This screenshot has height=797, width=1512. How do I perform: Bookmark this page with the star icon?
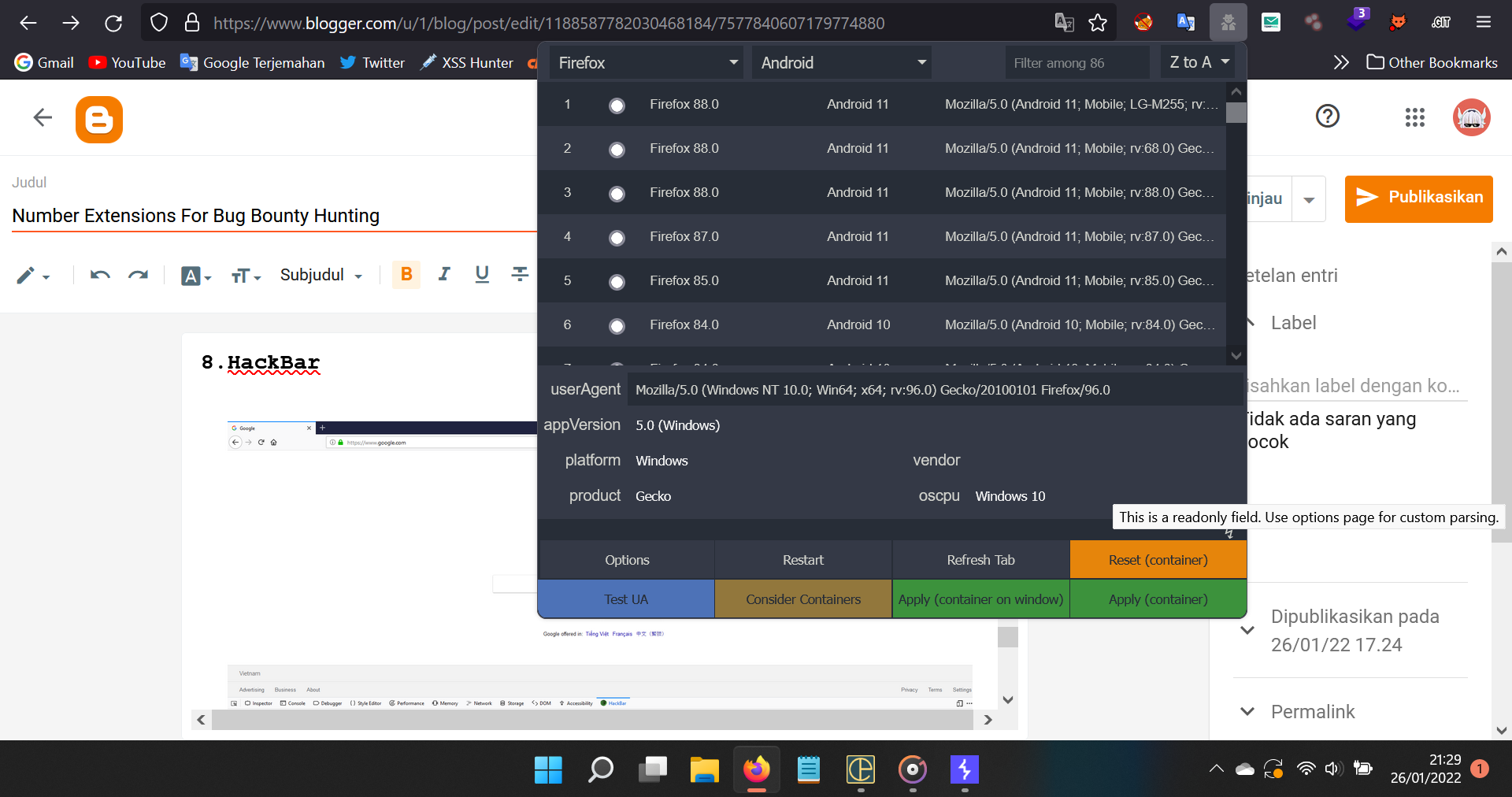coord(1098,23)
